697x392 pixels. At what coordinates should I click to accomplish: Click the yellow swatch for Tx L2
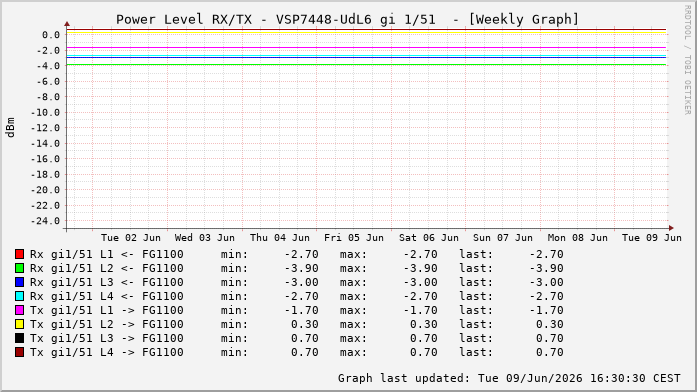pos(19,324)
